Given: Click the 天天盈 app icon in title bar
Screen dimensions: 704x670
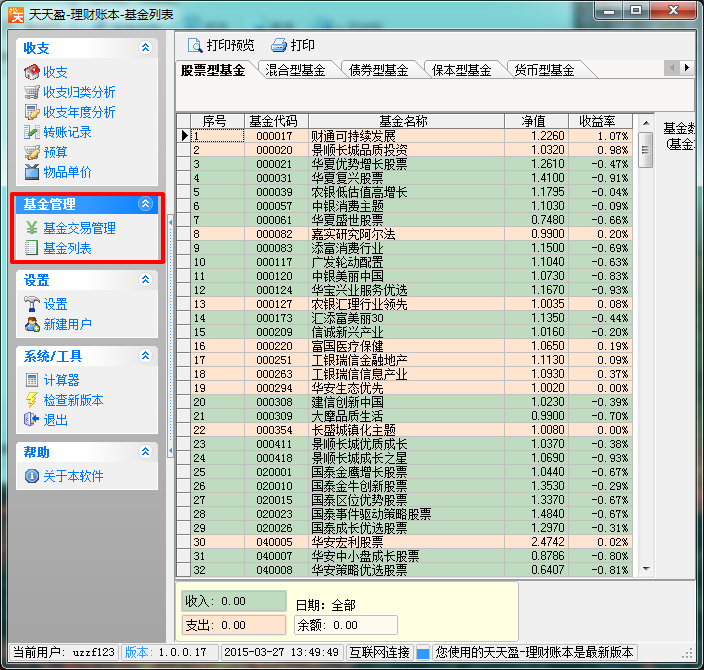Looking at the screenshot, I should pos(16,14).
